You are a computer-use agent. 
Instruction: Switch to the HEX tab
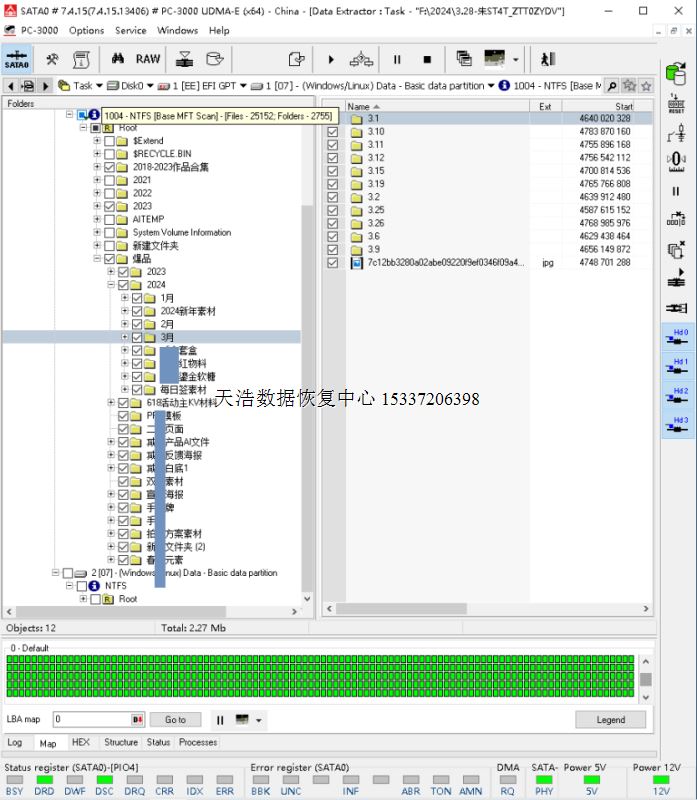click(80, 743)
